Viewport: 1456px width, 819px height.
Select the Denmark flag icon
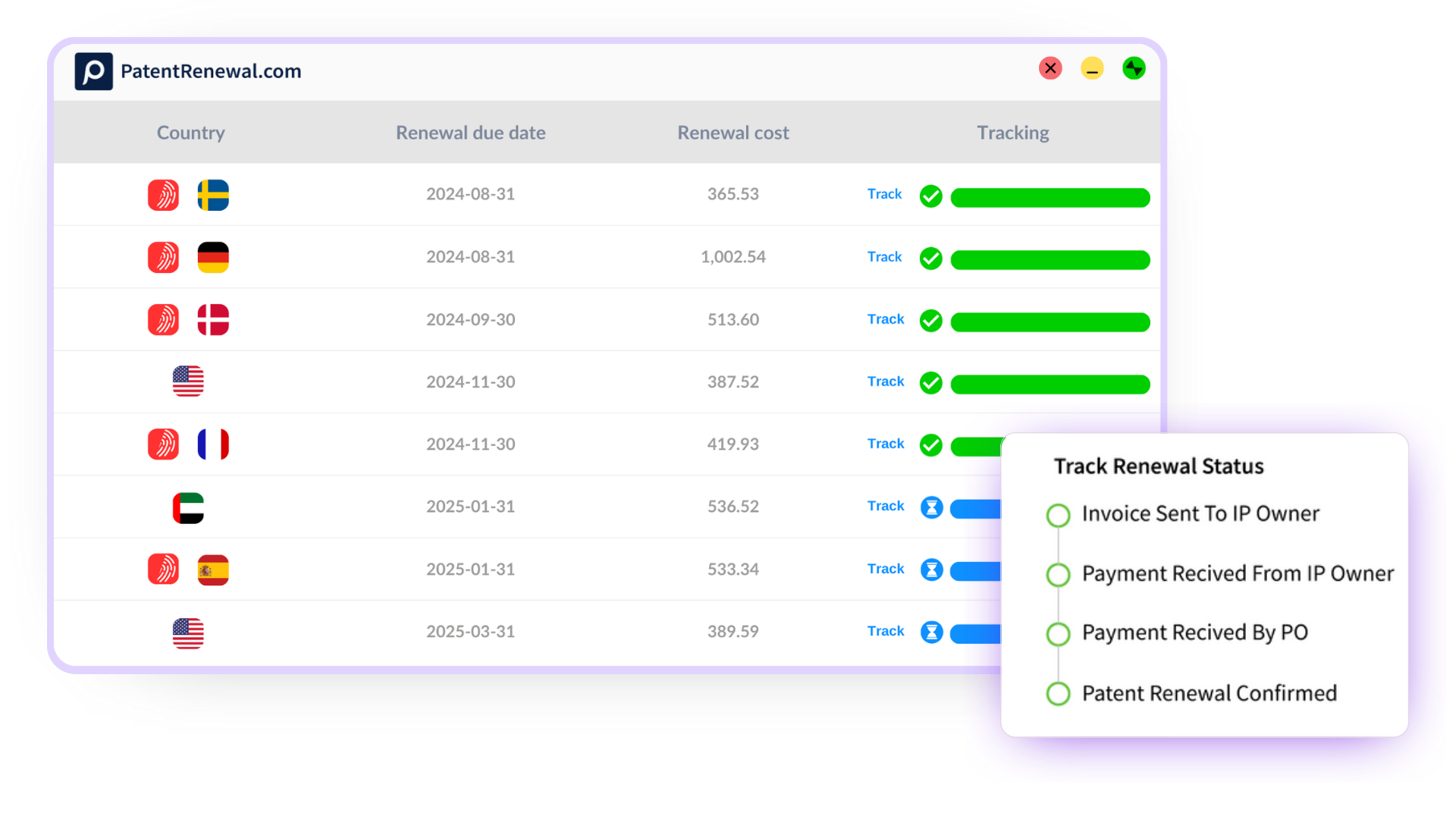[x=213, y=319]
